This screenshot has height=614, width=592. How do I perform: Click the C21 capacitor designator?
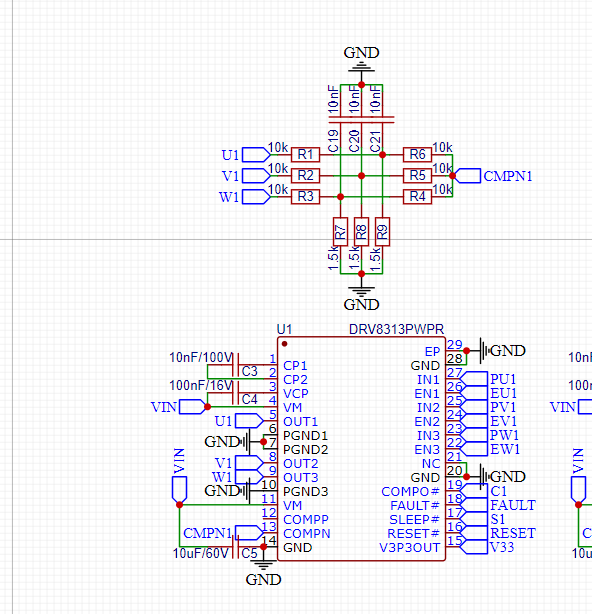(375, 141)
